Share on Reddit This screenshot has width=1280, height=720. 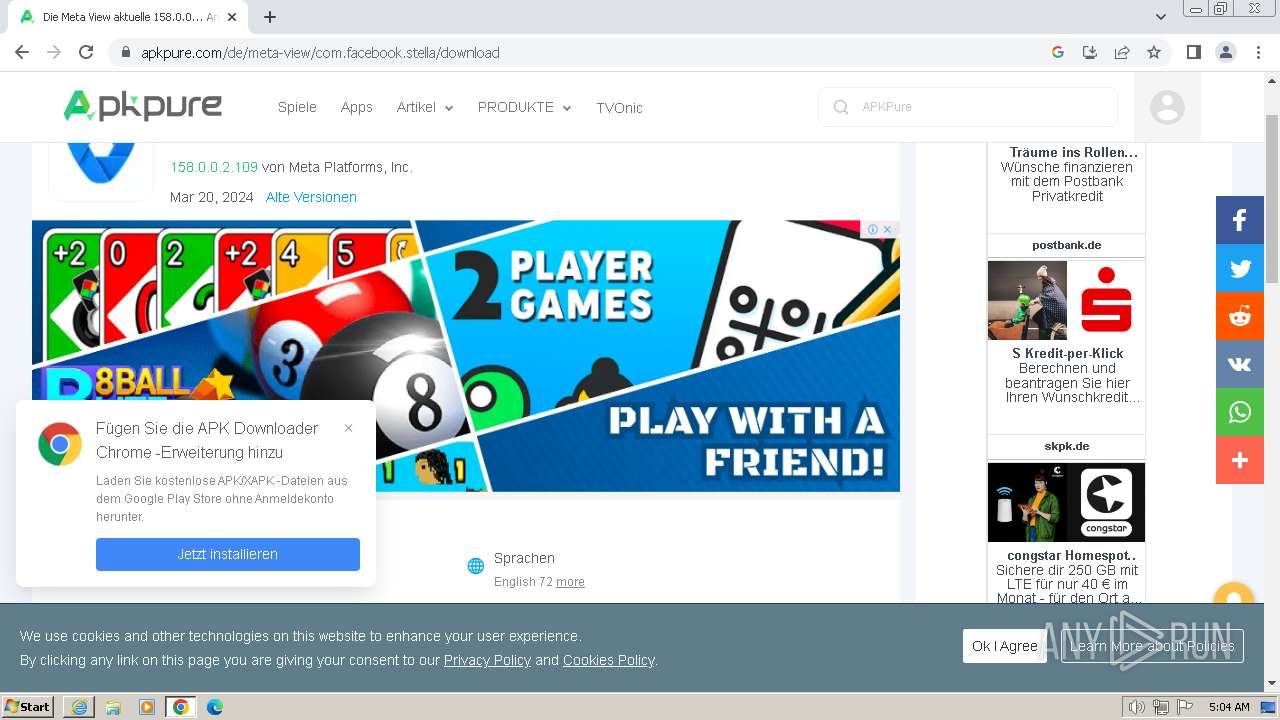pyautogui.click(x=1240, y=316)
